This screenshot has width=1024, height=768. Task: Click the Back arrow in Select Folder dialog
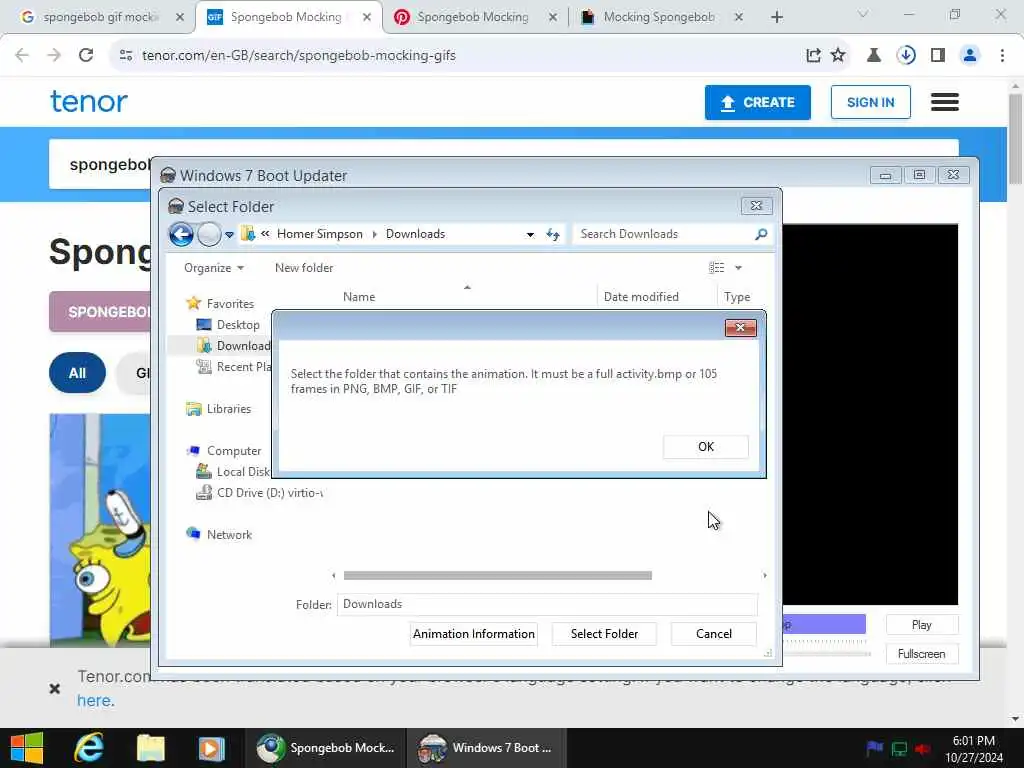pyautogui.click(x=182, y=234)
